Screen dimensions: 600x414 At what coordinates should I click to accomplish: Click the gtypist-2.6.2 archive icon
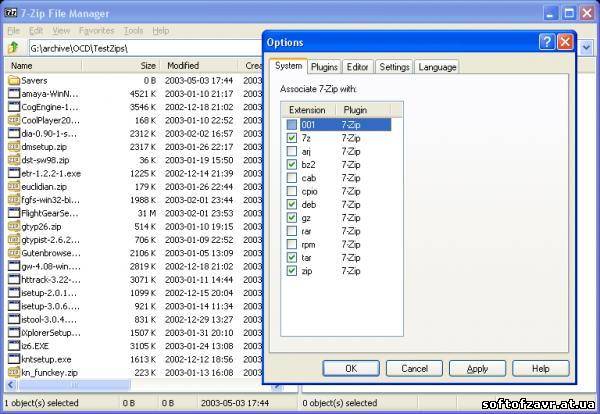(x=14, y=240)
